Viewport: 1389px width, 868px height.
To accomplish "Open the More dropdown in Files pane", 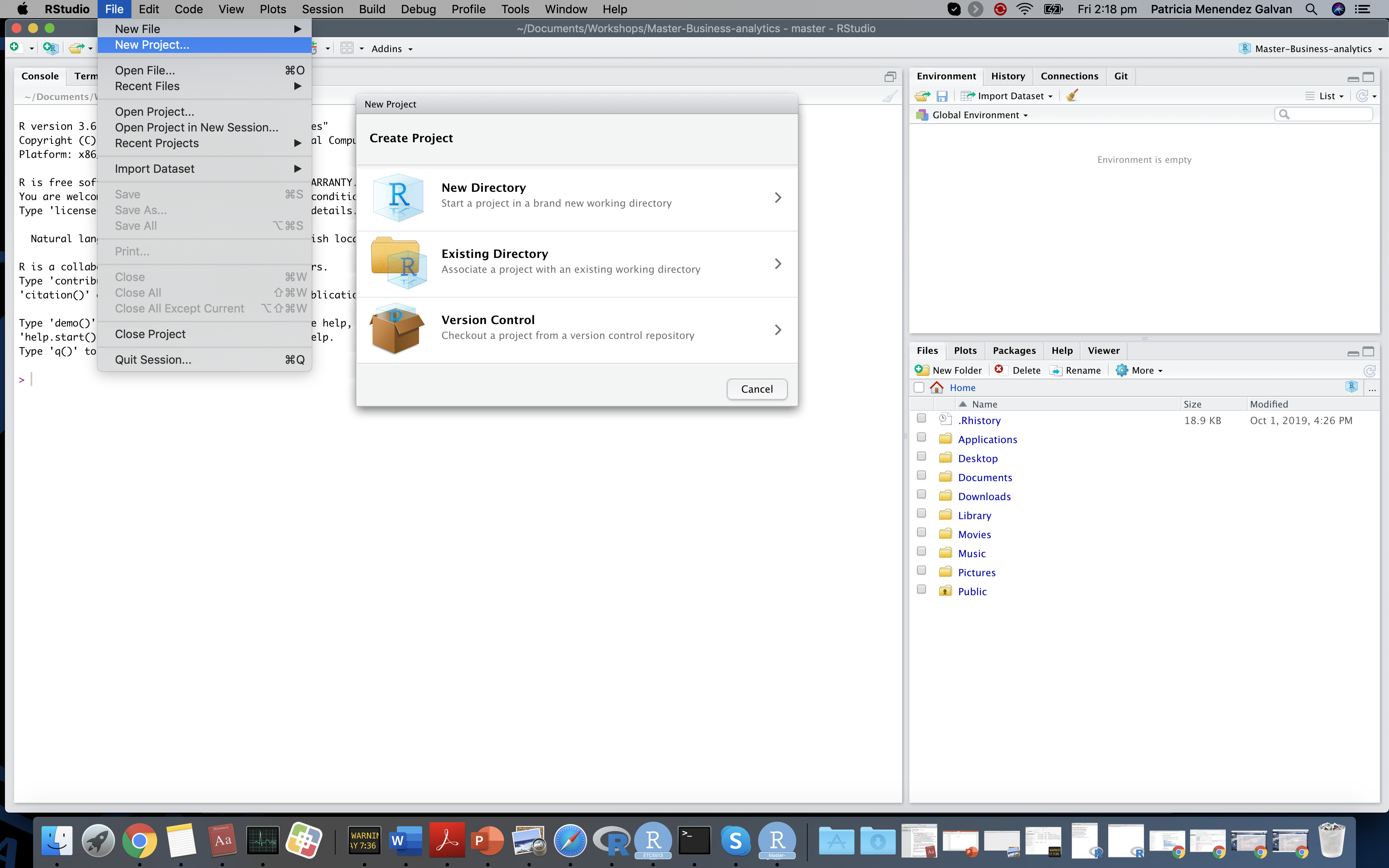I will pyautogui.click(x=1140, y=370).
